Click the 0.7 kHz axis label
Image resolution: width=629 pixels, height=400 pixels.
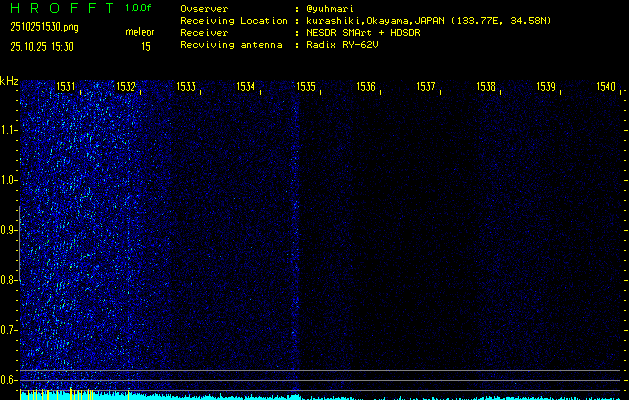click(7, 330)
